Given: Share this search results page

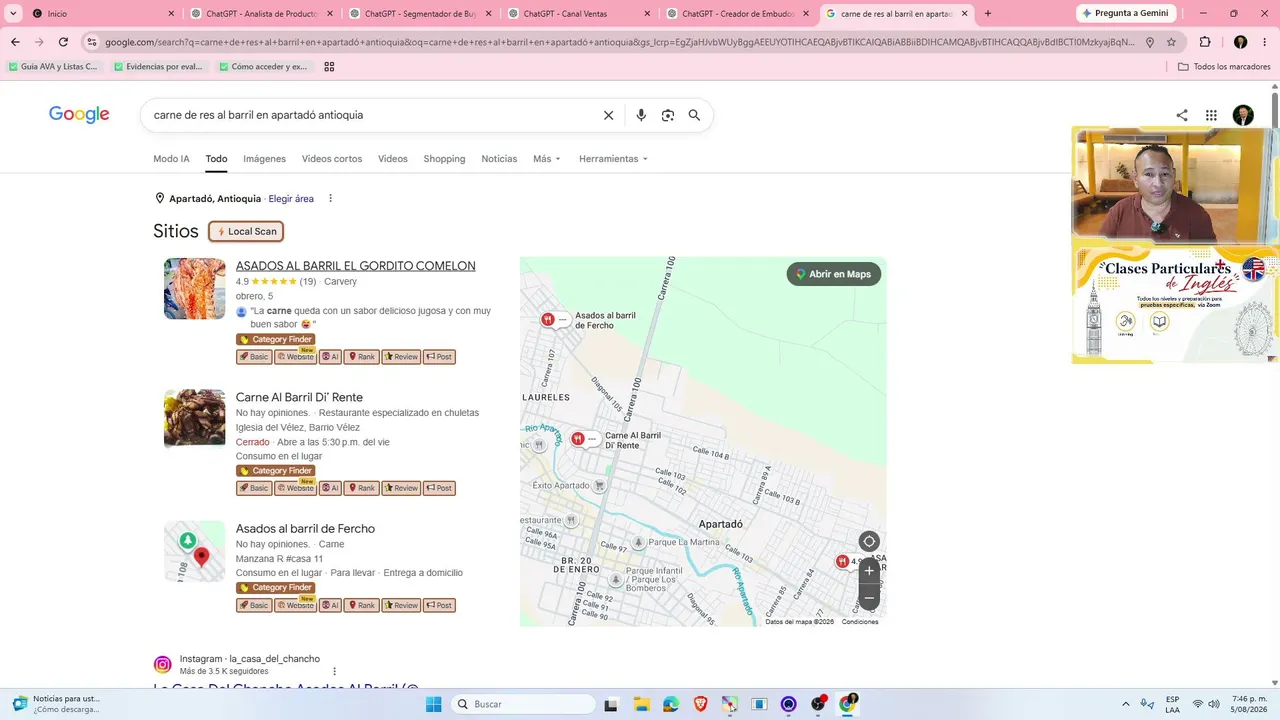Looking at the screenshot, I should (x=1182, y=115).
